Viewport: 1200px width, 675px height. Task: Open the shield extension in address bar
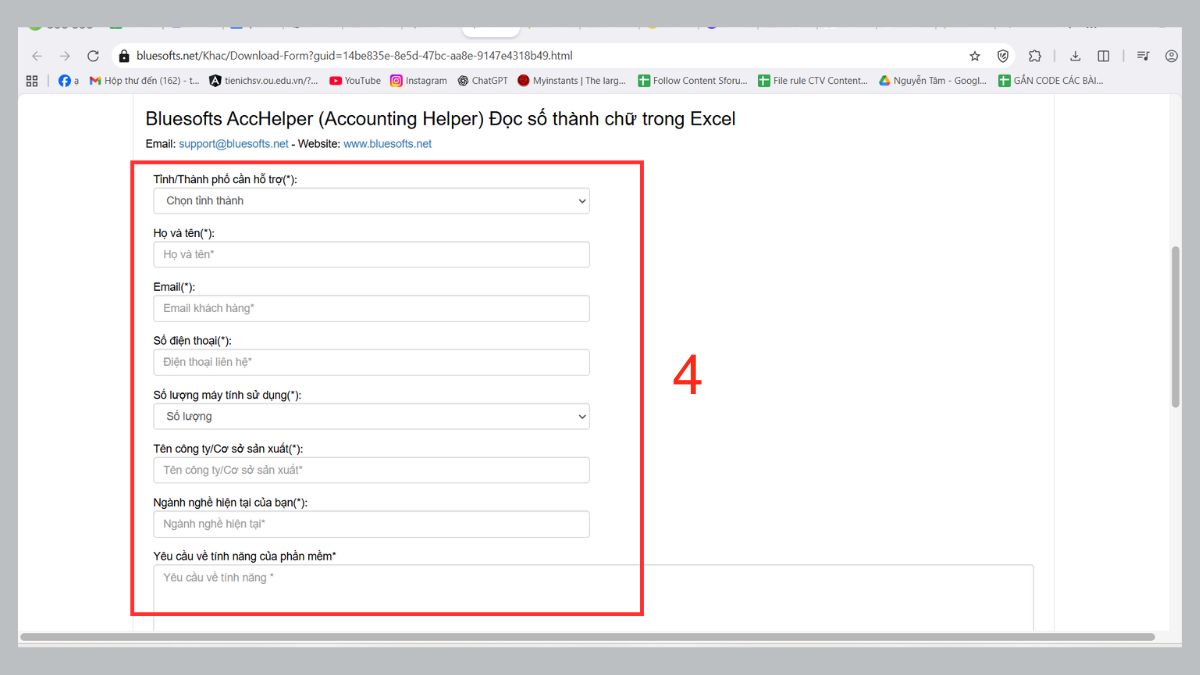pyautogui.click(x=1003, y=56)
